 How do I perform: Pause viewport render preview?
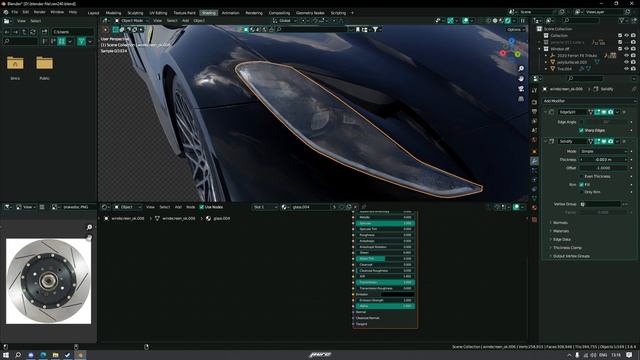pyautogui.click(x=522, y=20)
